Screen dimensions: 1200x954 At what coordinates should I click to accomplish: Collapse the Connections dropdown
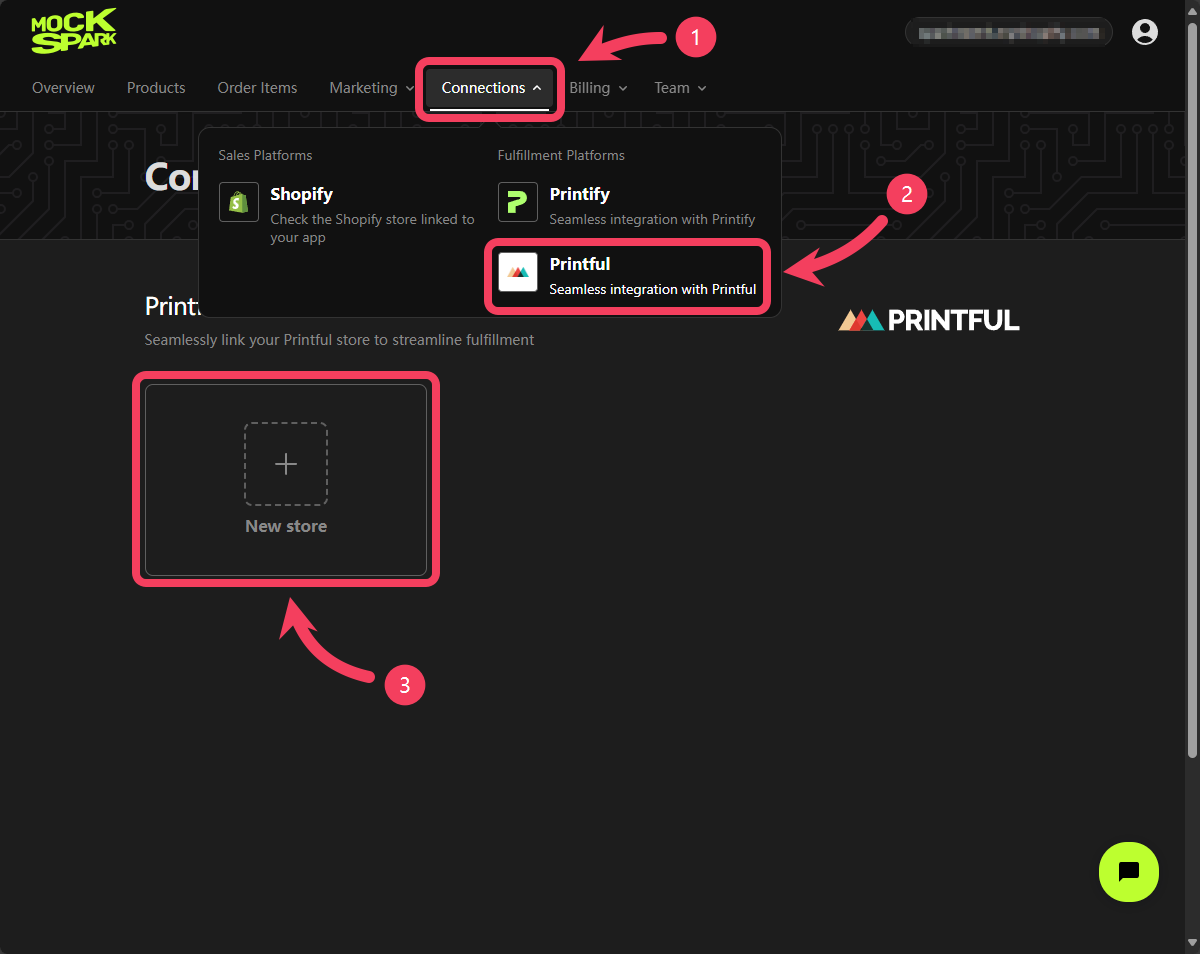click(x=490, y=88)
